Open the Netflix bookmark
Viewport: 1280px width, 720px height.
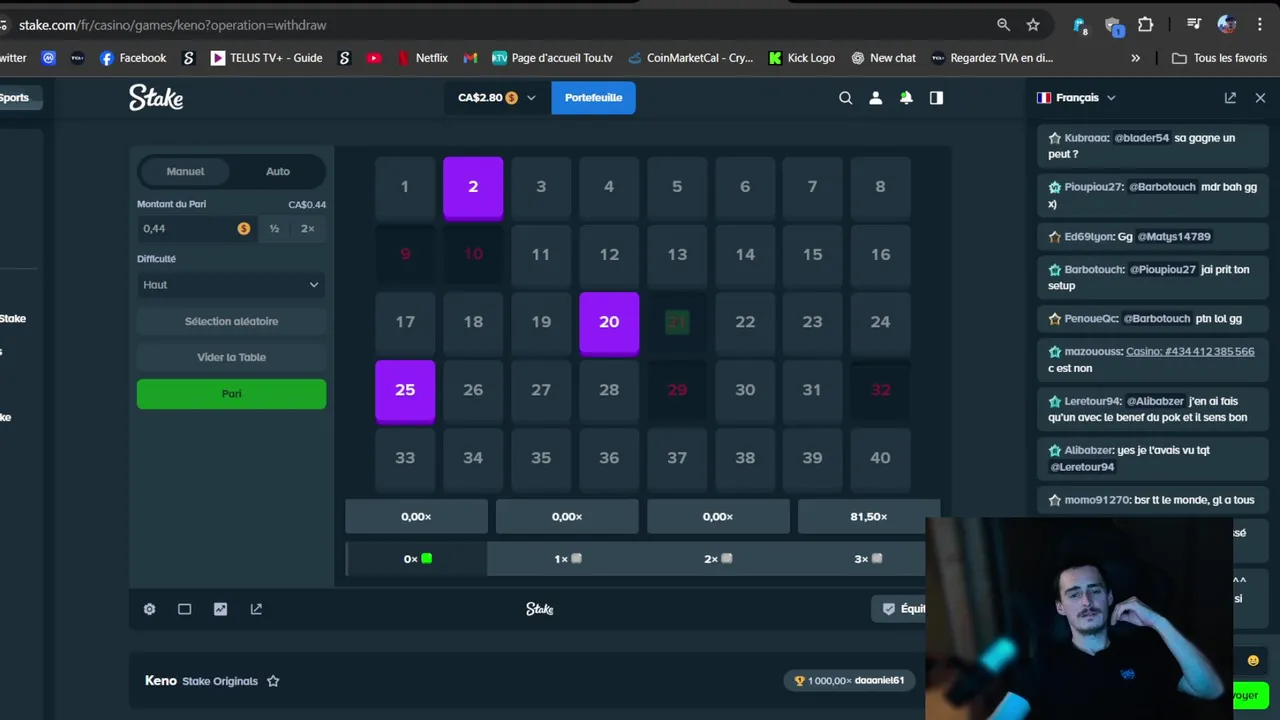tap(423, 58)
